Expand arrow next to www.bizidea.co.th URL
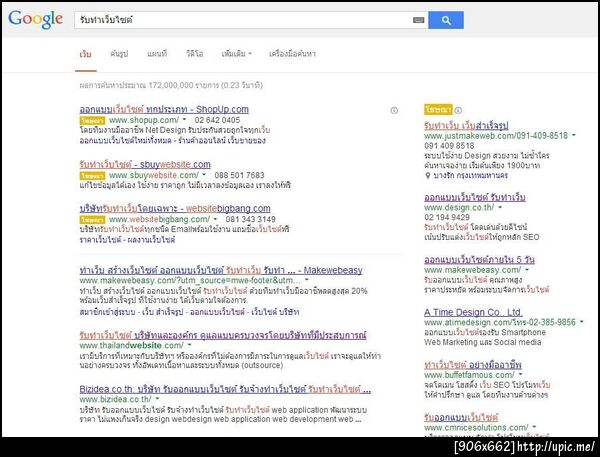Viewport: 600px width, 457px height. [x=157, y=399]
